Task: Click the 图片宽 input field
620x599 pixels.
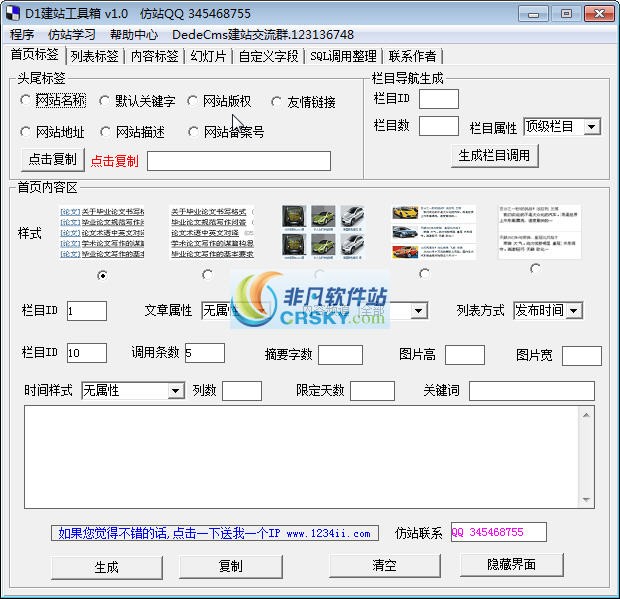Action: click(582, 355)
